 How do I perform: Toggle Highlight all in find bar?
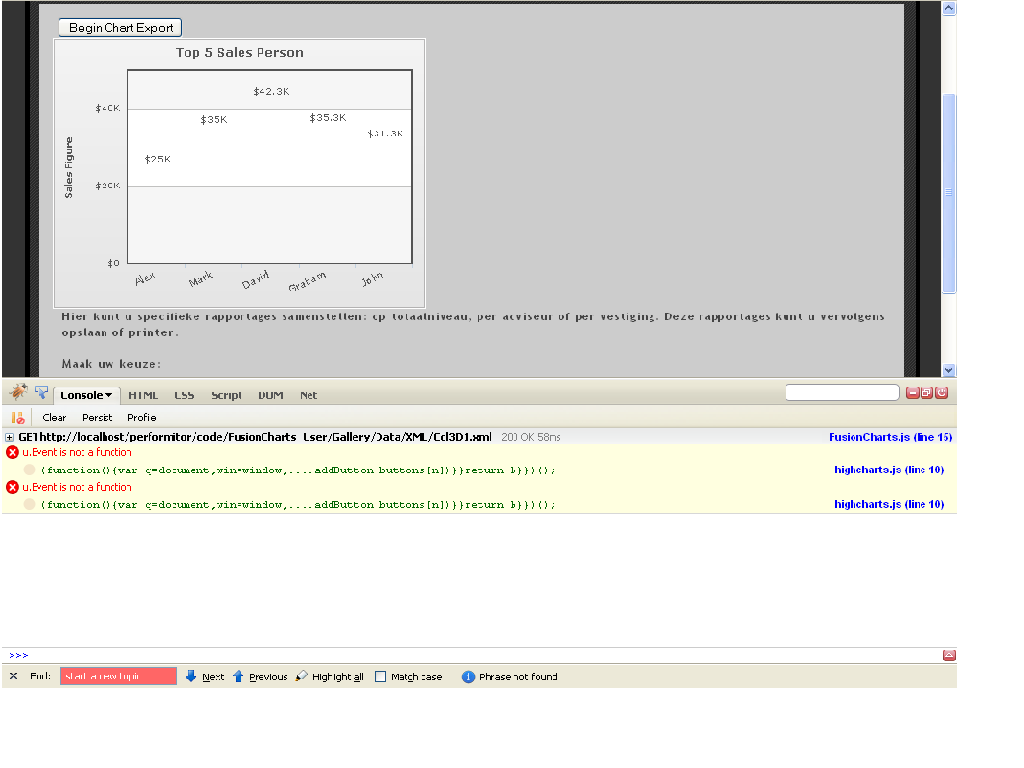pyautogui.click(x=329, y=677)
